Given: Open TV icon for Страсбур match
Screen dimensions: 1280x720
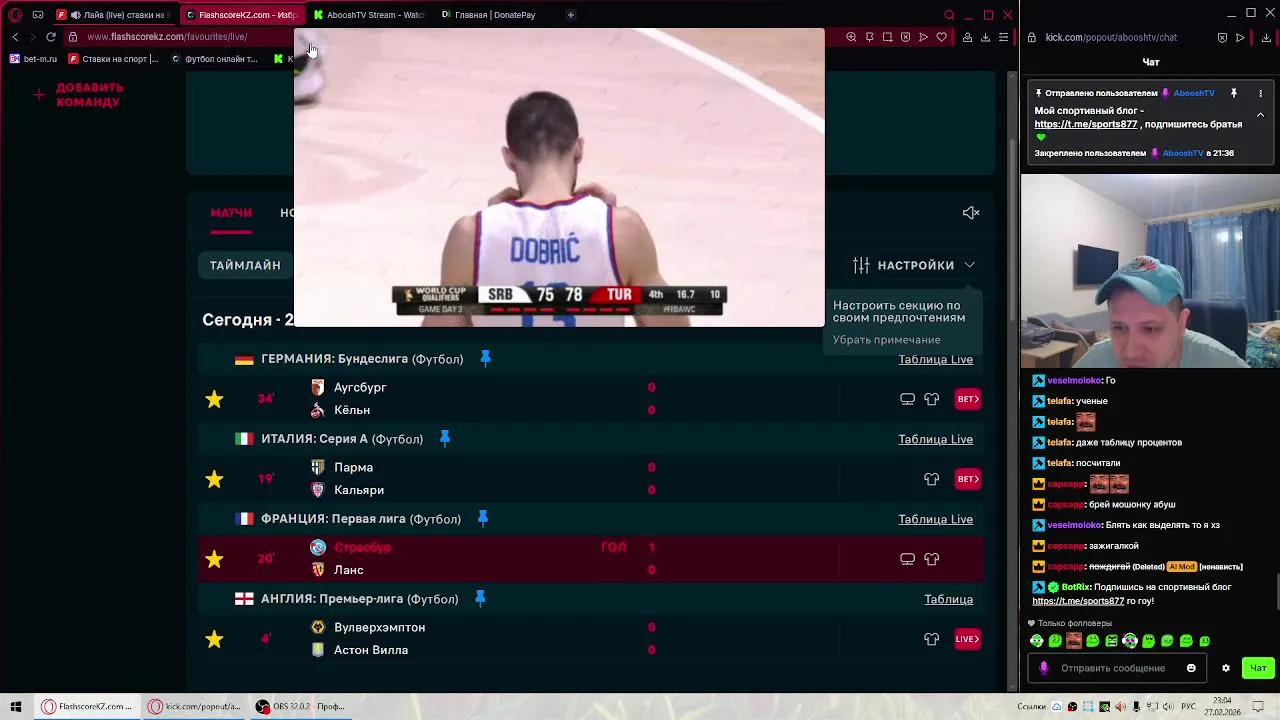Looking at the screenshot, I should 907,559.
